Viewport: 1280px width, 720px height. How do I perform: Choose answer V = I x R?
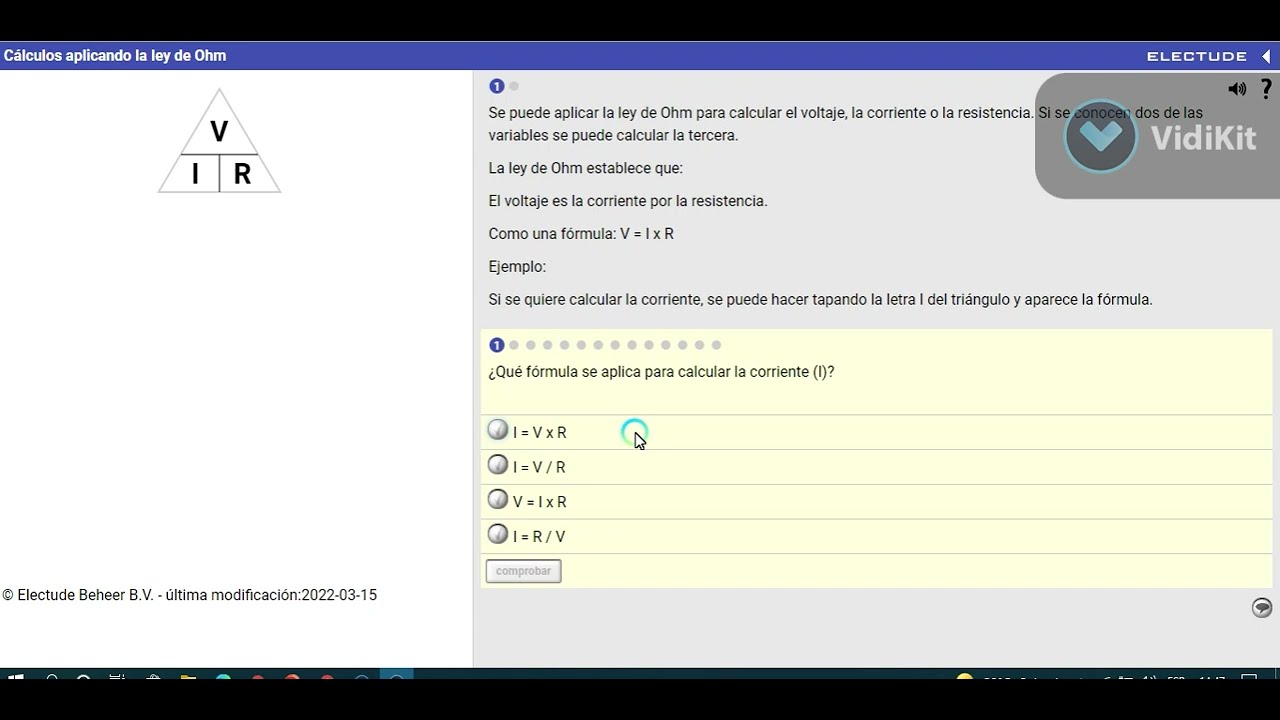(x=876, y=501)
